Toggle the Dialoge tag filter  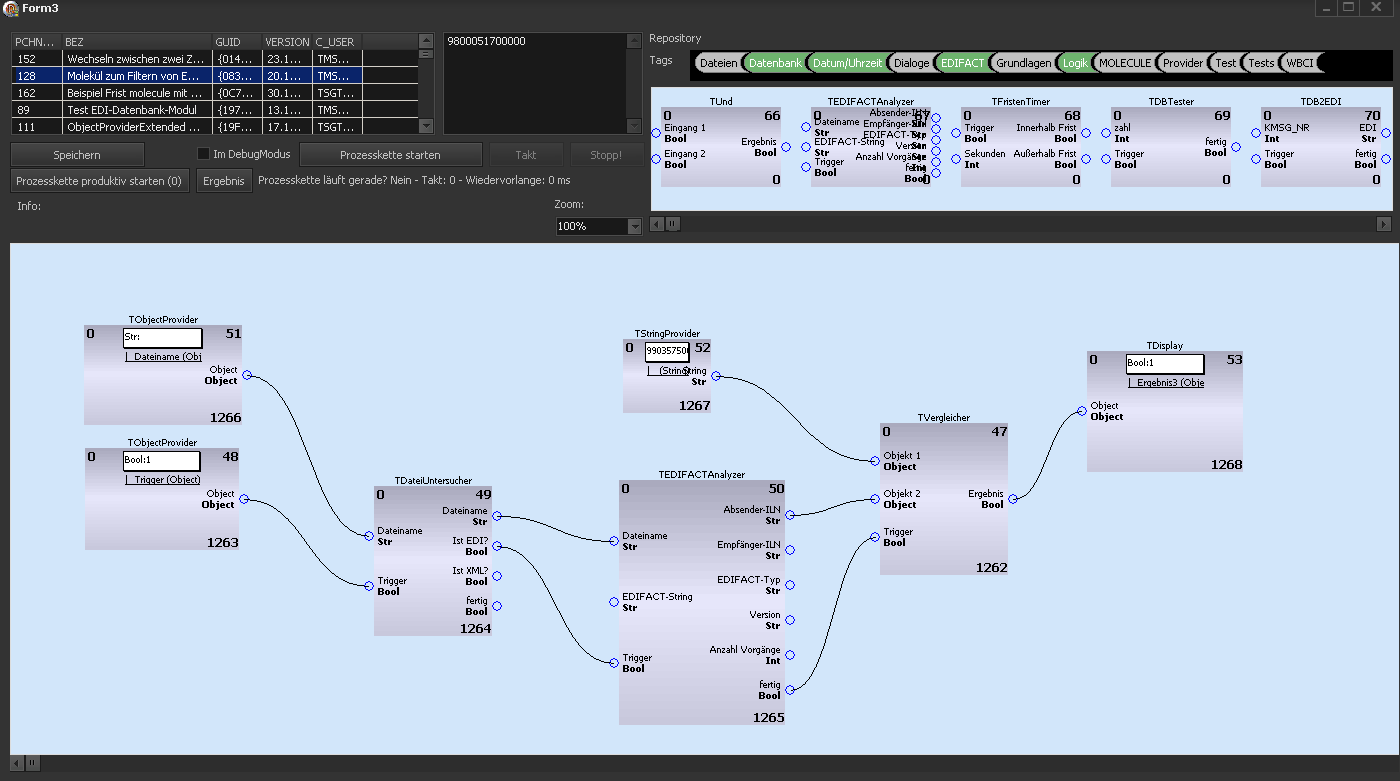tap(911, 63)
